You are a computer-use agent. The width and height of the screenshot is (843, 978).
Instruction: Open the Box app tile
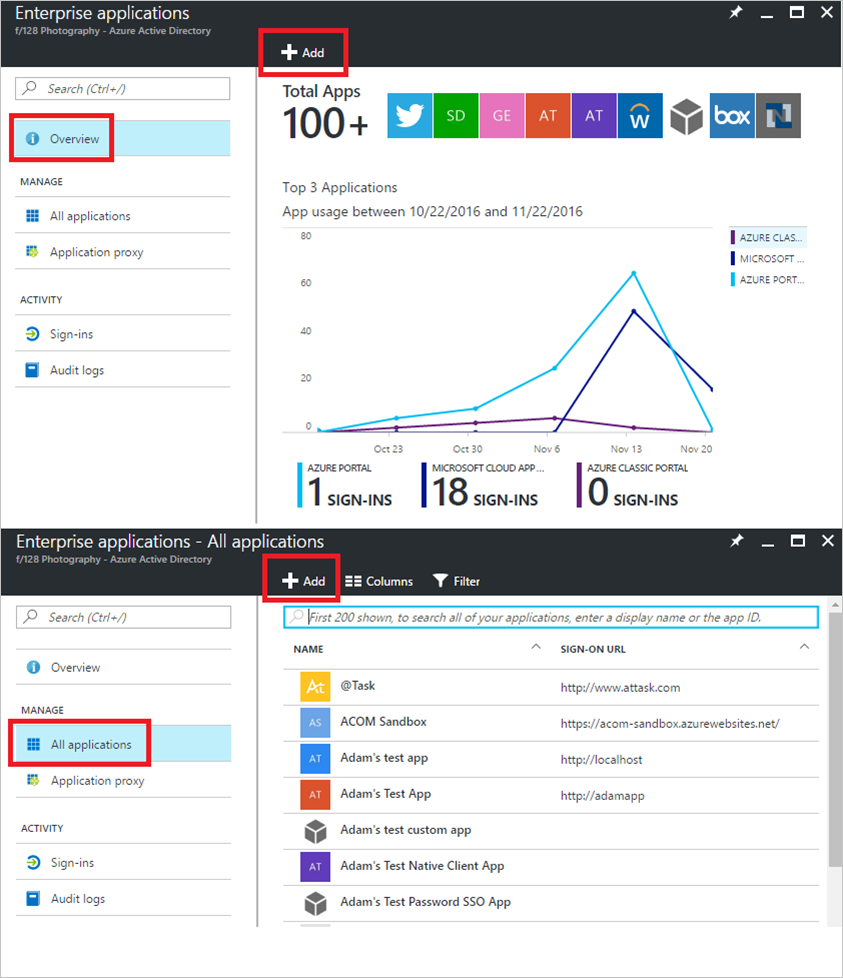click(732, 115)
